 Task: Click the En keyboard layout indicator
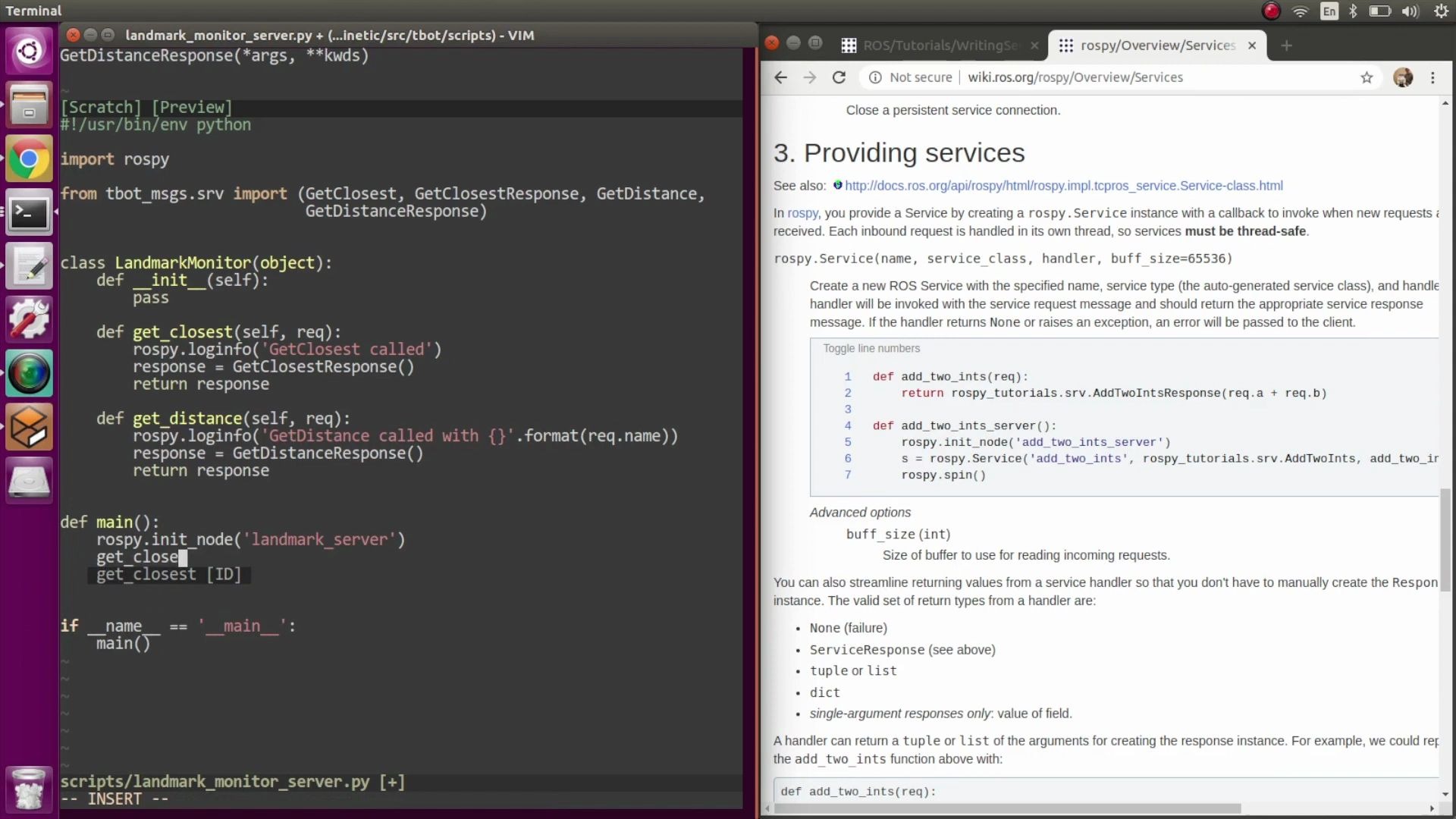(x=1329, y=11)
